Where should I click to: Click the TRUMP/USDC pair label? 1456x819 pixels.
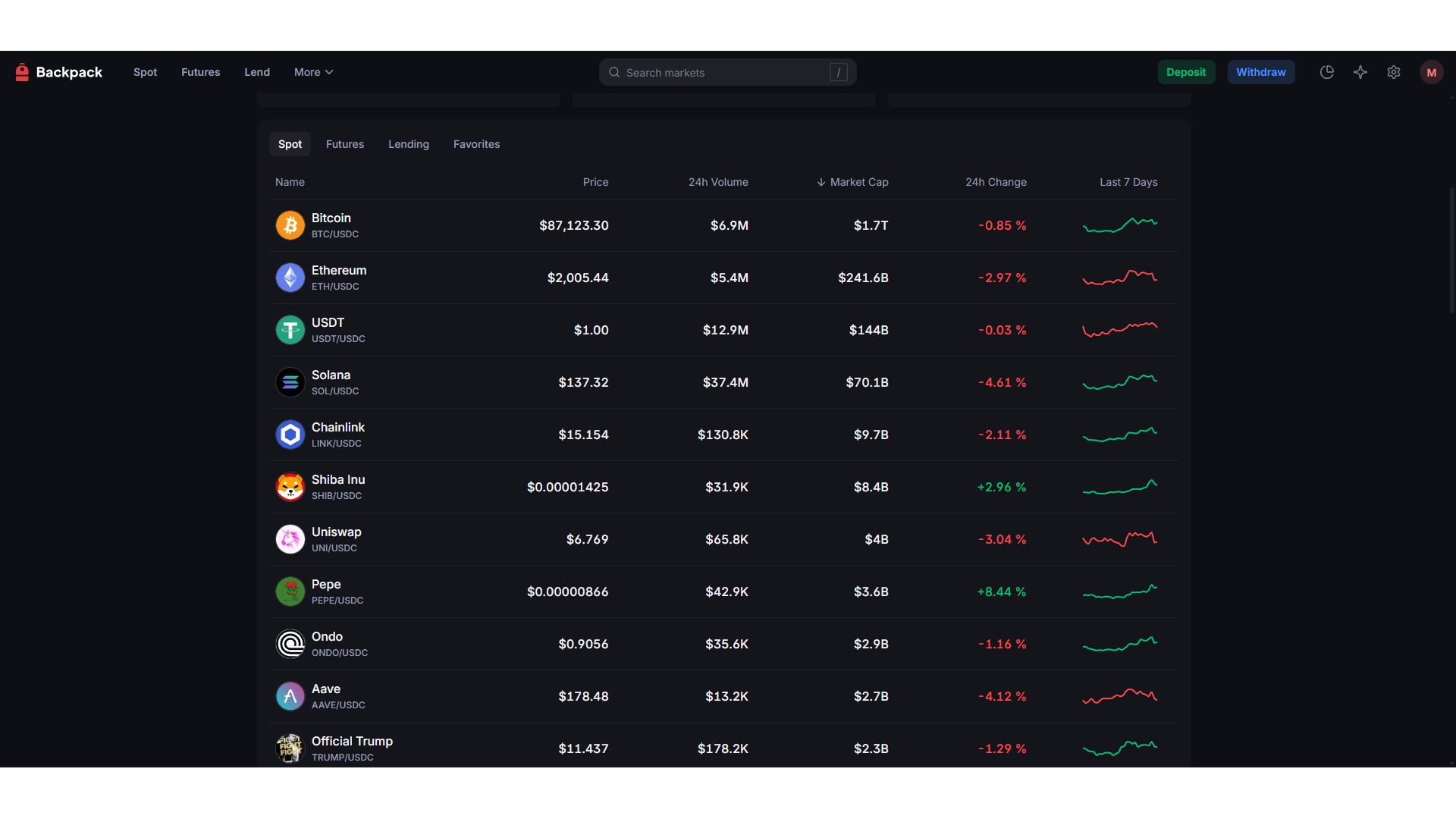(342, 758)
